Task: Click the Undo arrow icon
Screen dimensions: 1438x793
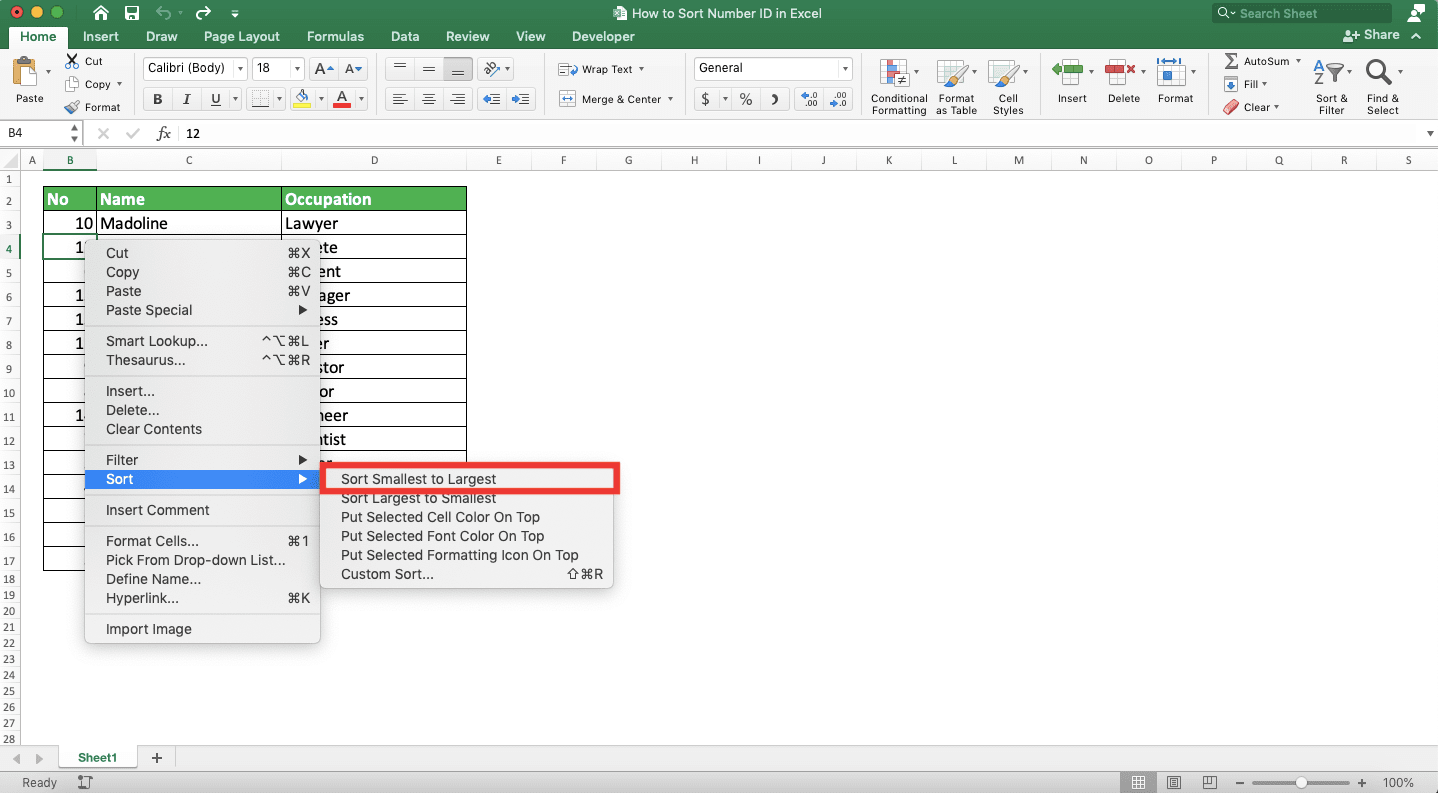Action: pyautogui.click(x=166, y=13)
